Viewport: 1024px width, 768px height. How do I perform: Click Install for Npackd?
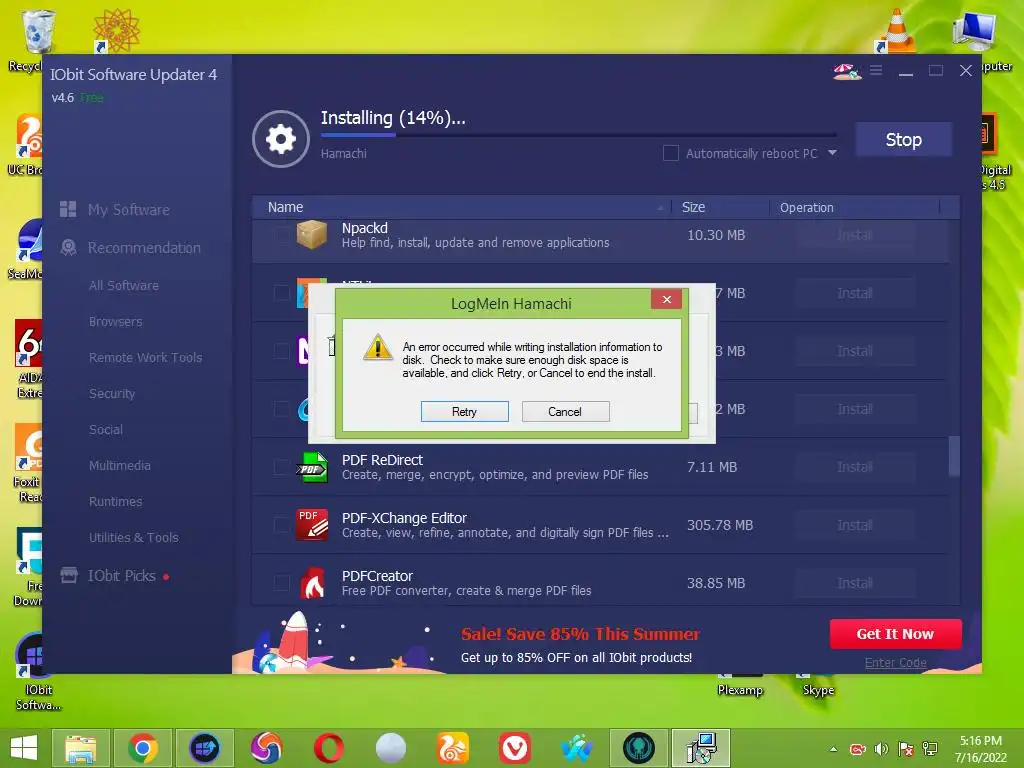[x=855, y=235]
